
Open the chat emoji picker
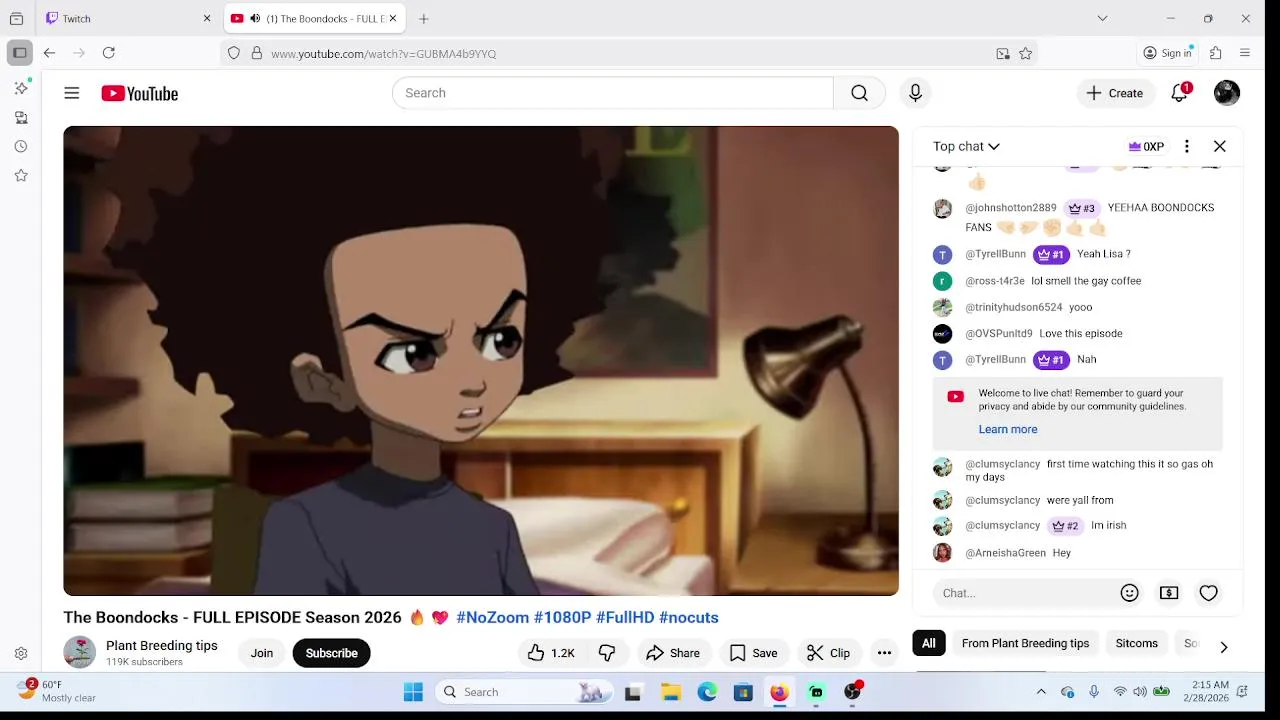1130,593
